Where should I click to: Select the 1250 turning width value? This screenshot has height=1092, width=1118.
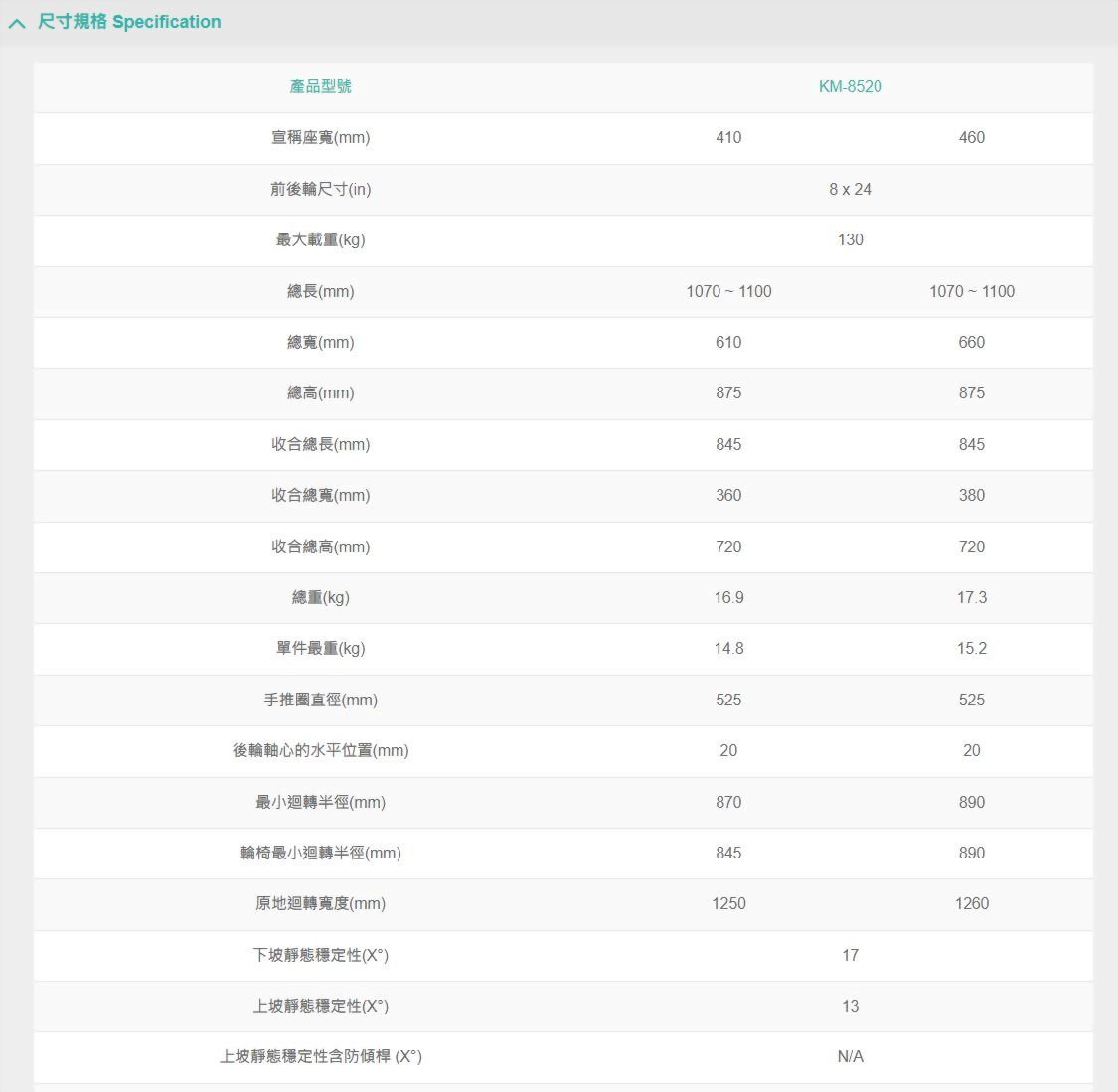click(728, 903)
